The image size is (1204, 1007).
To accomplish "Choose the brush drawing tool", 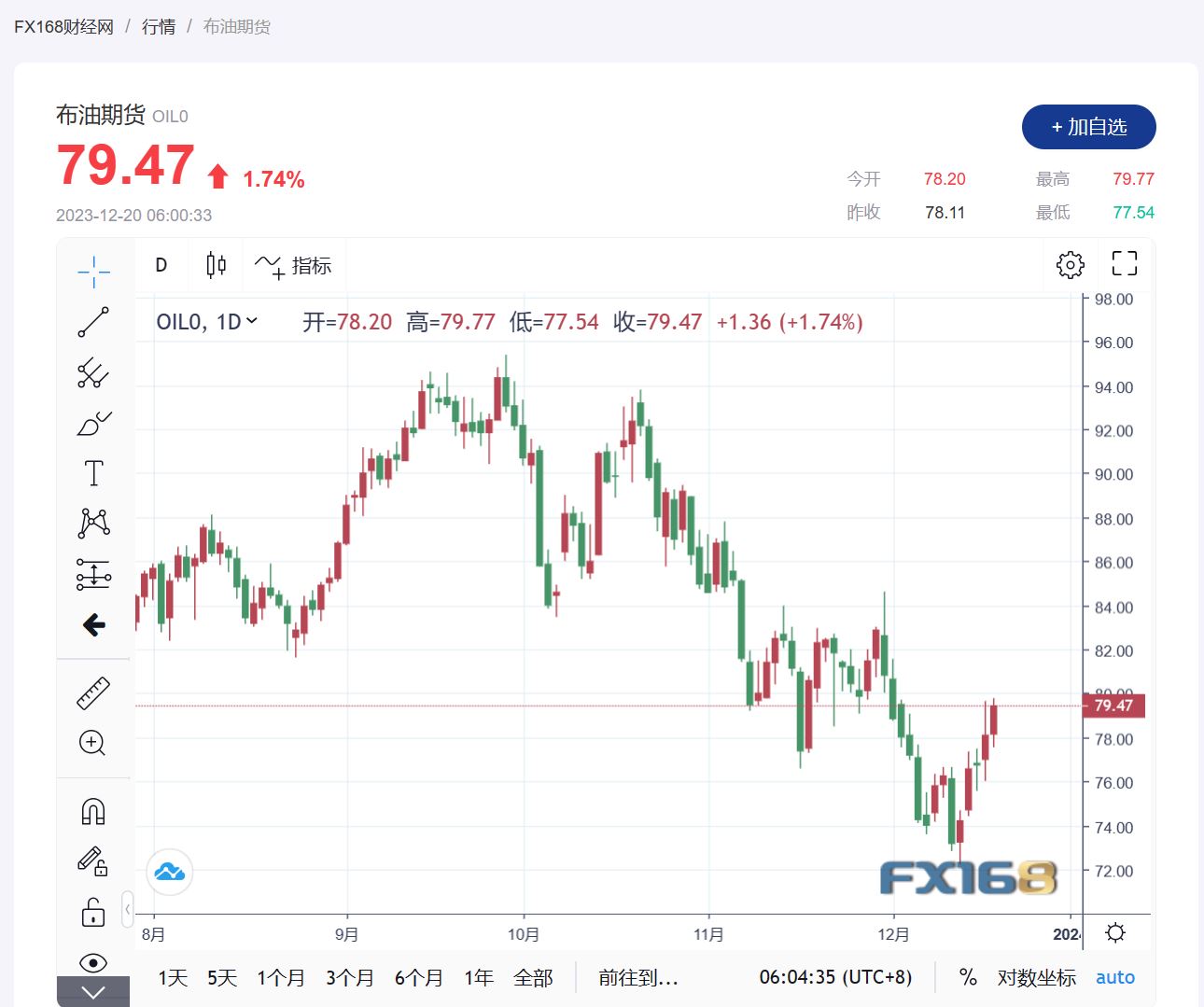I will [x=93, y=424].
